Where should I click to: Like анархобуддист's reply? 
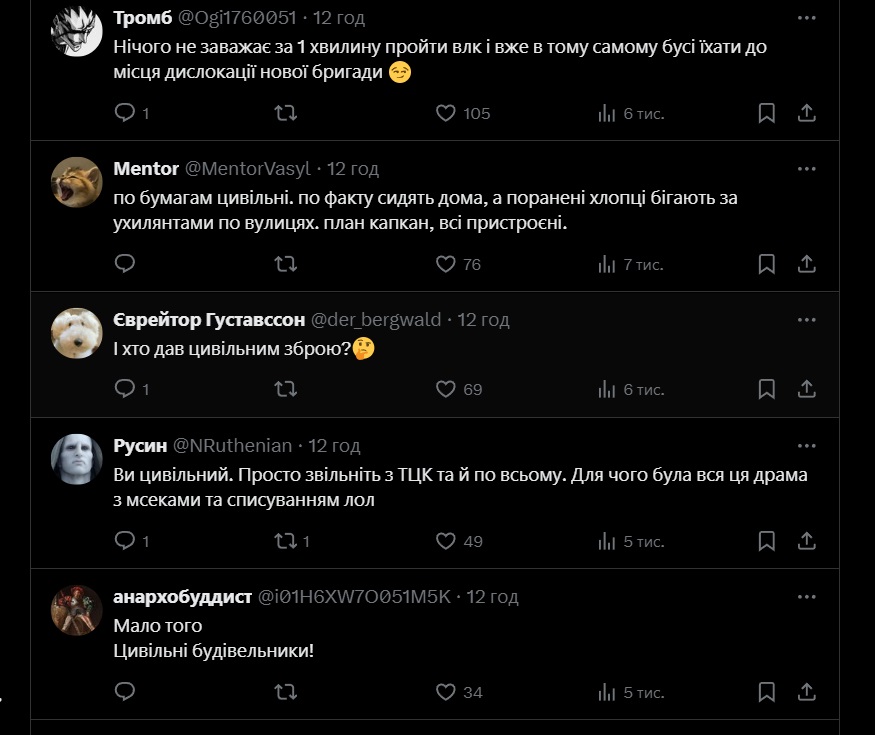(446, 692)
